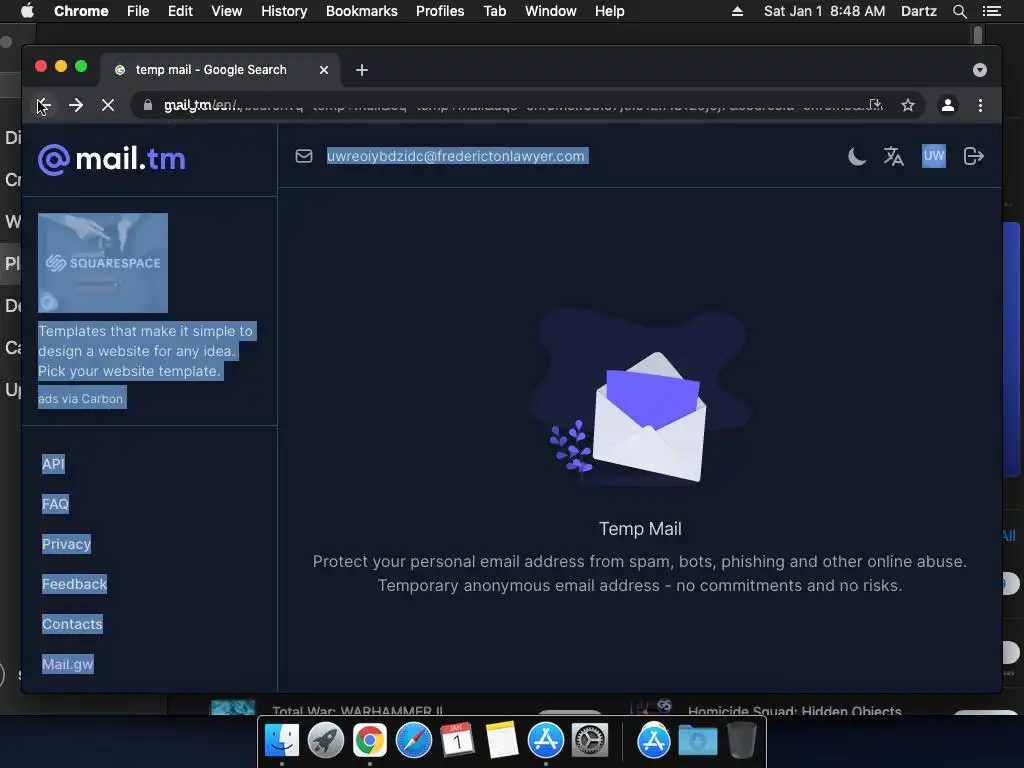Open the Chrome profile icon

click(x=948, y=105)
